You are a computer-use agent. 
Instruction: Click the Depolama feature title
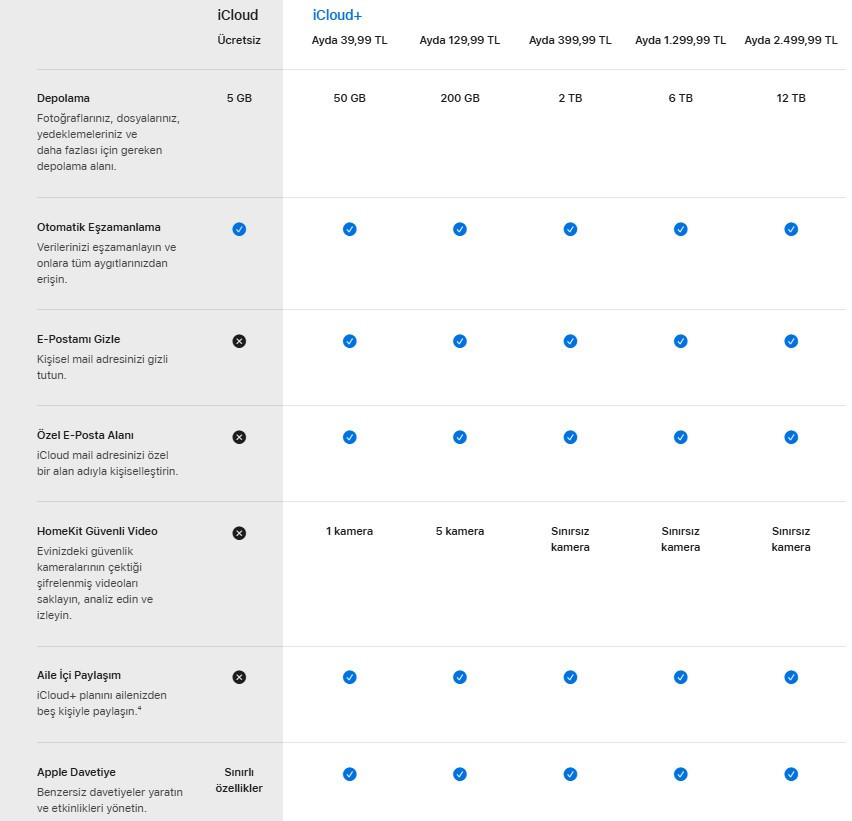pyautogui.click(x=63, y=98)
